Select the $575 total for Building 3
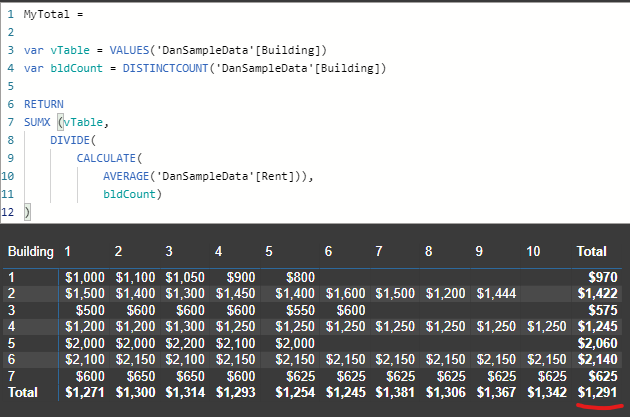The image size is (630, 417). 603,310
